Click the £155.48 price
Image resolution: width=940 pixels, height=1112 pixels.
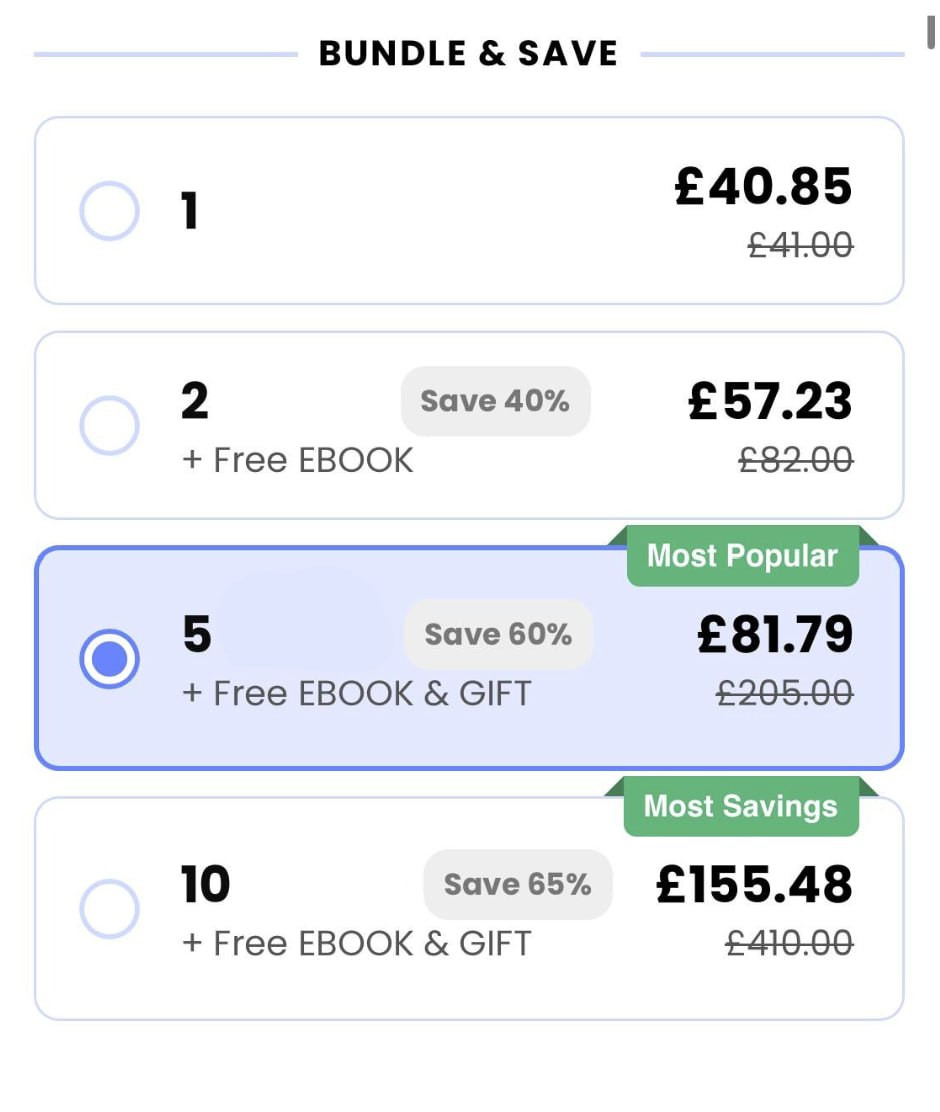pyautogui.click(x=754, y=884)
